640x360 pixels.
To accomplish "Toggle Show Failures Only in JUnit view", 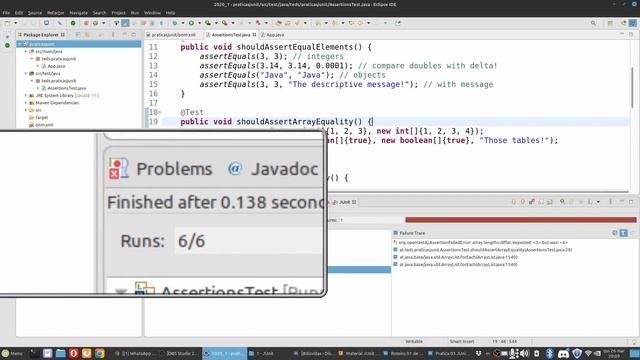I will [532, 202].
